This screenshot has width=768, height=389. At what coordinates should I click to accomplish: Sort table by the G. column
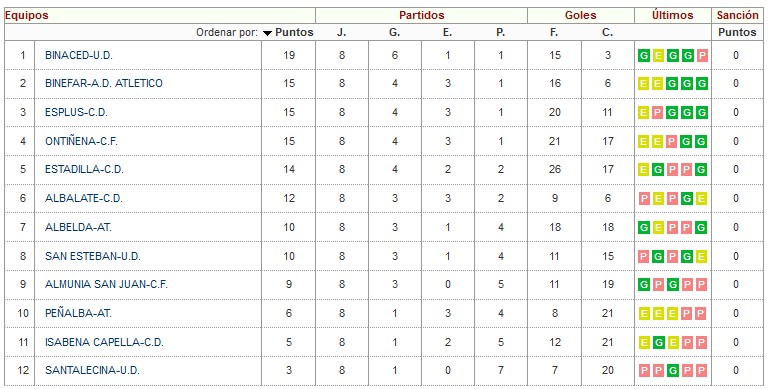(x=395, y=32)
